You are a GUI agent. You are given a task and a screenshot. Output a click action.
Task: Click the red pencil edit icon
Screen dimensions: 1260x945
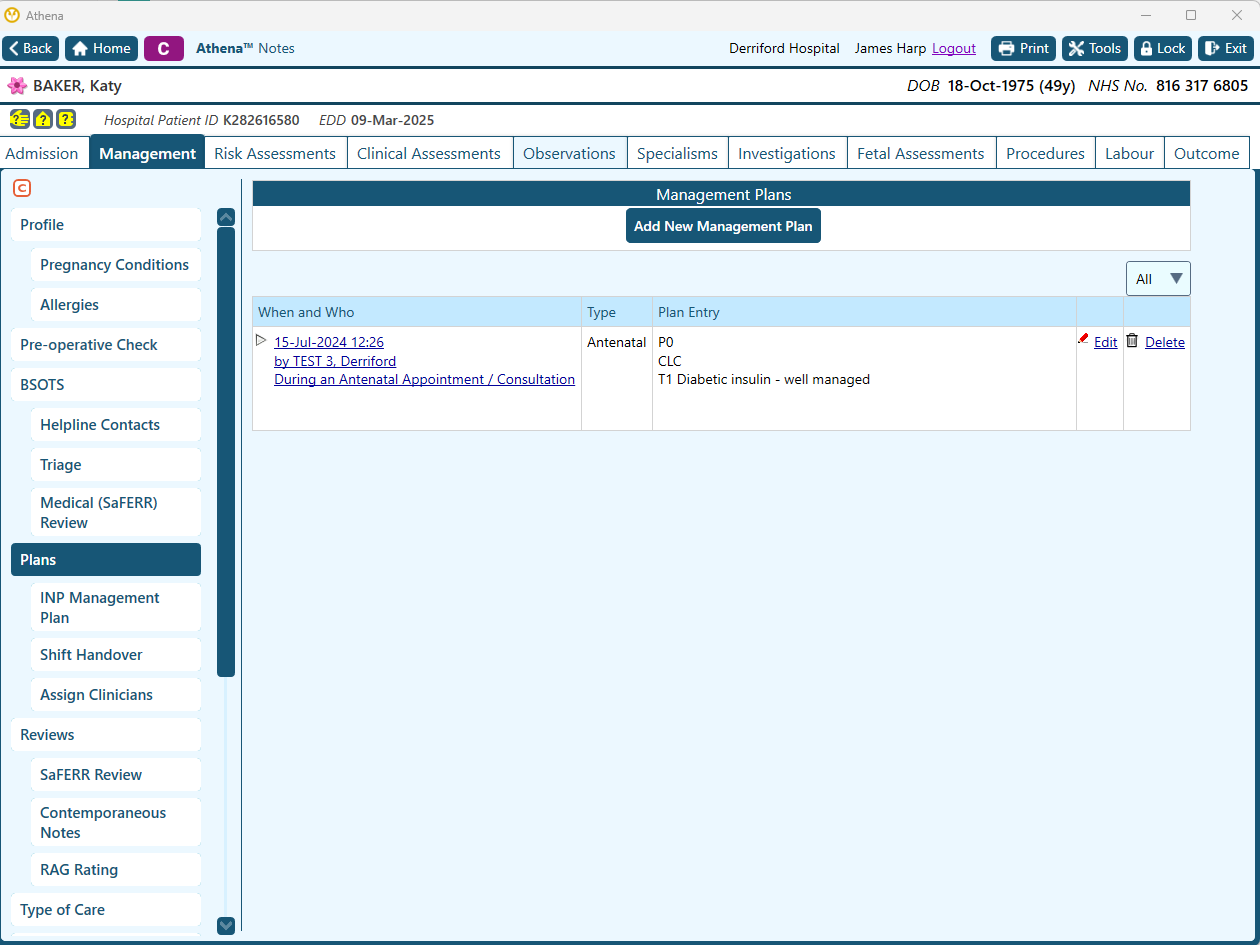pos(1084,340)
